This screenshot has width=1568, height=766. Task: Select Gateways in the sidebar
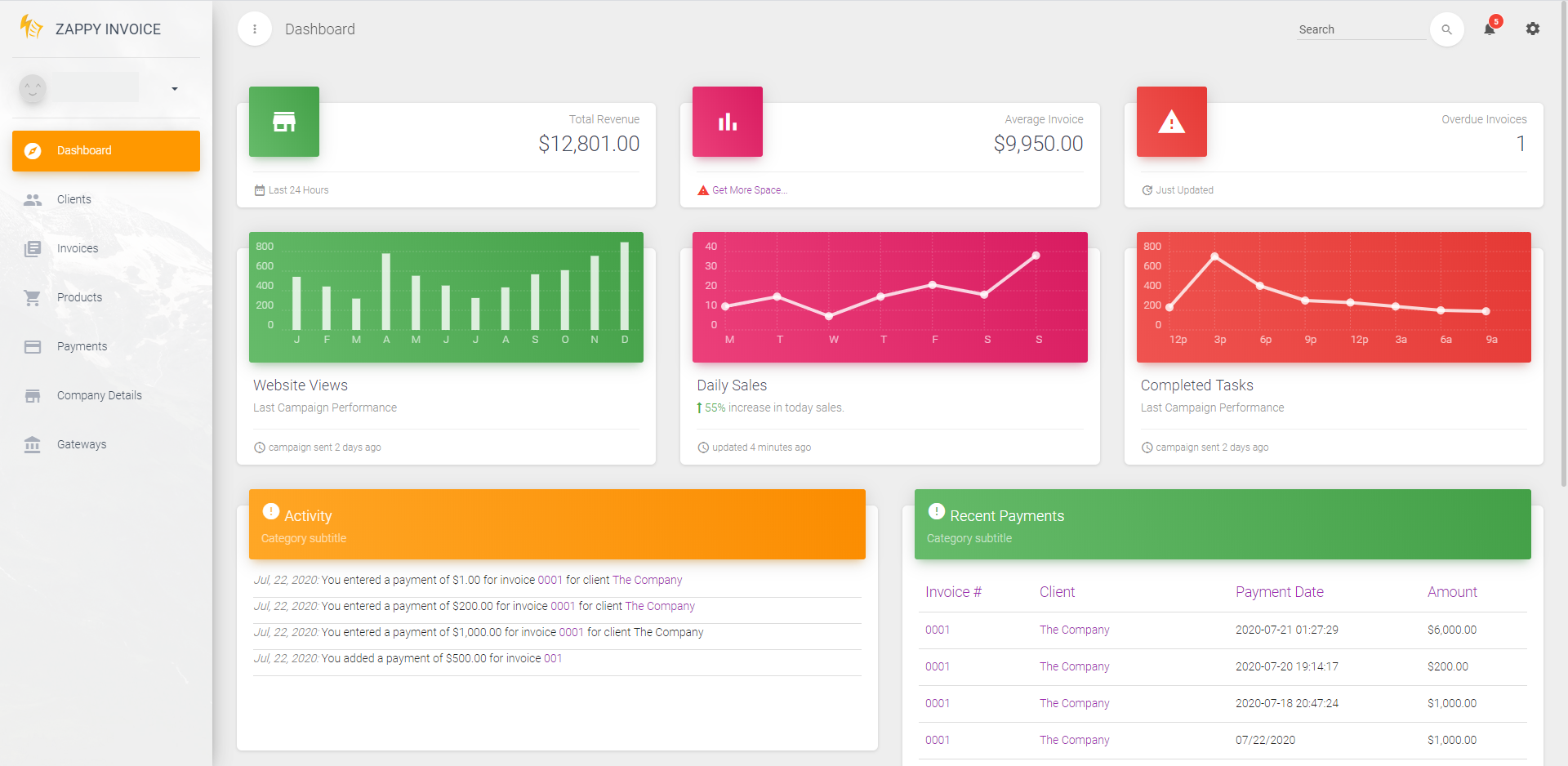coord(82,444)
